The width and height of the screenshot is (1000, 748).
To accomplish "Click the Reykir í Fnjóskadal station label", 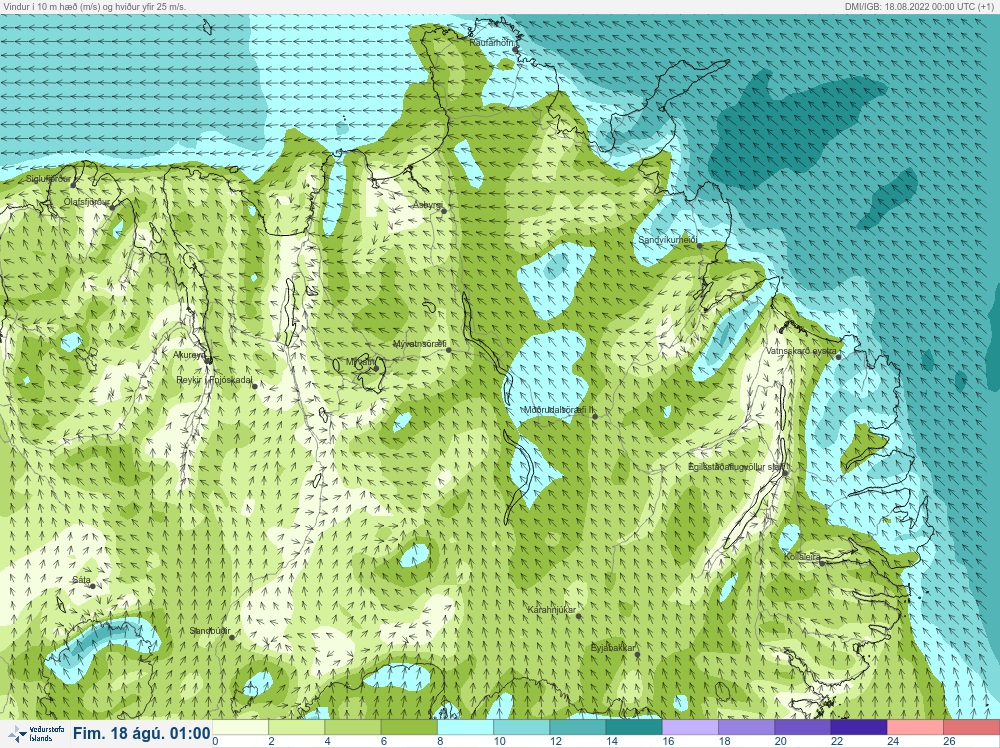I will tap(214, 380).
